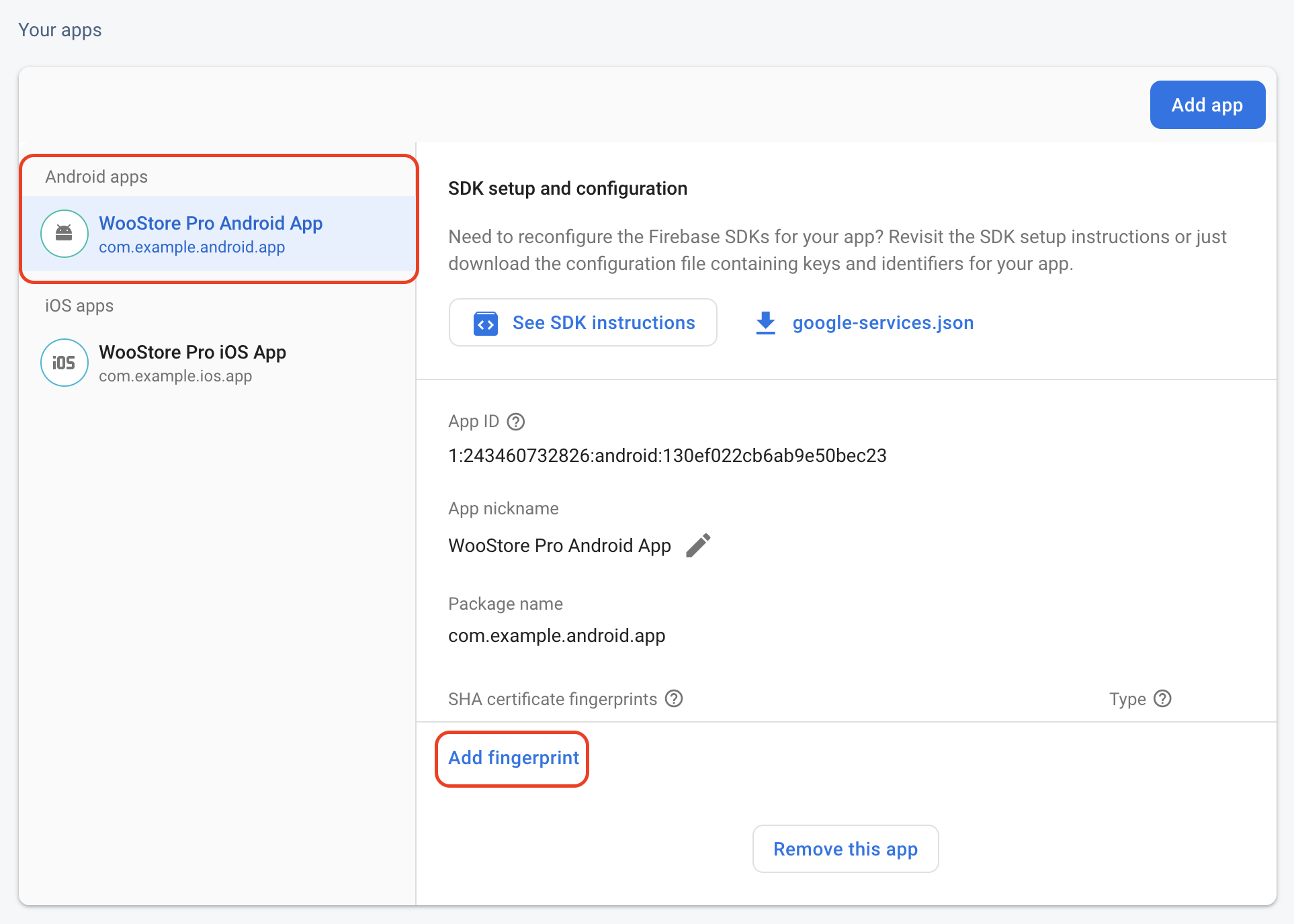Click the code brackets icon on SDK instructions
Viewport: 1294px width, 924px height.
point(486,322)
